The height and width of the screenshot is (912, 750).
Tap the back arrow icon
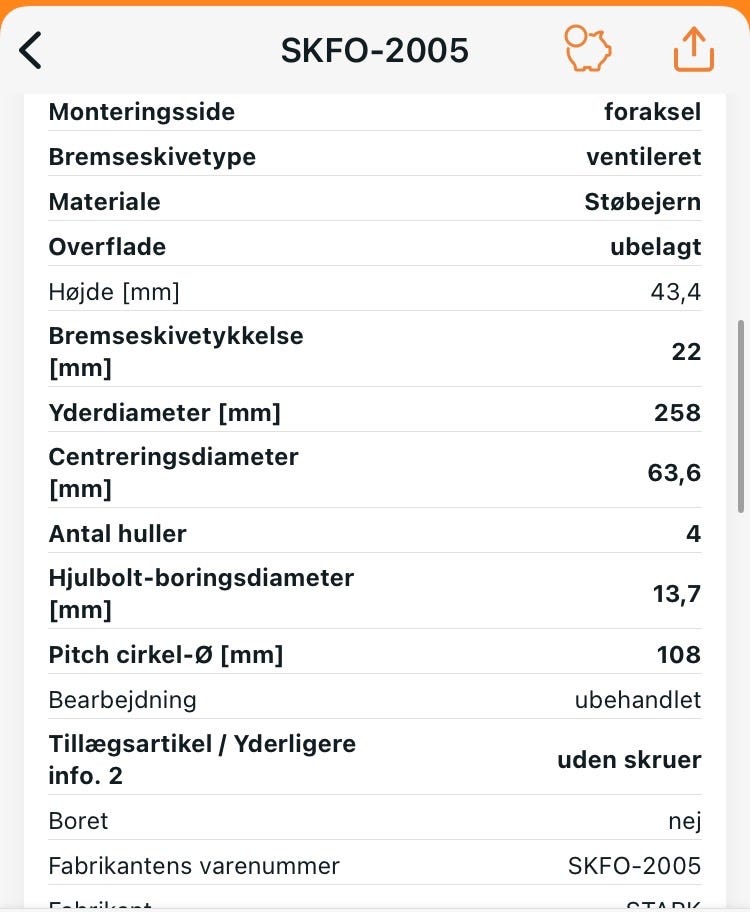[x=31, y=50]
